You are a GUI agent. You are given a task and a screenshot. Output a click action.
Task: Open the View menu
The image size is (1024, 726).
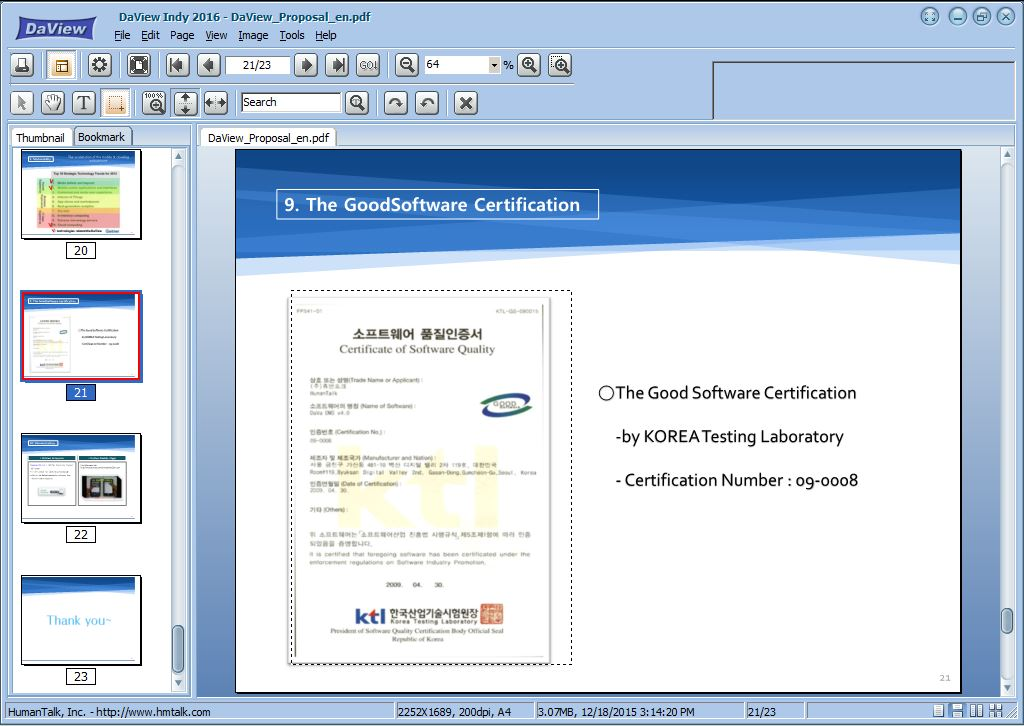click(216, 35)
